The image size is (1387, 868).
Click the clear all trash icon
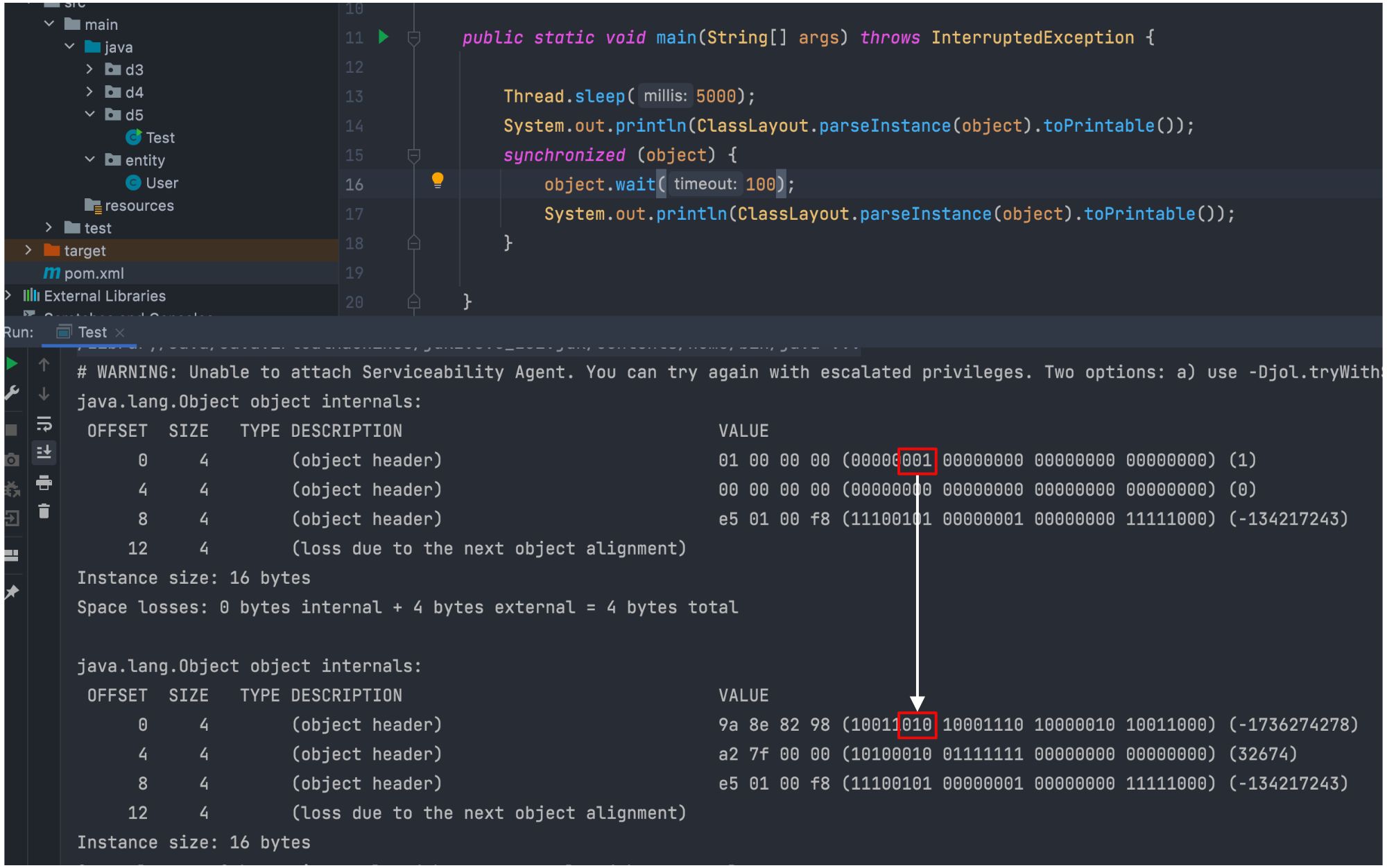coord(44,512)
